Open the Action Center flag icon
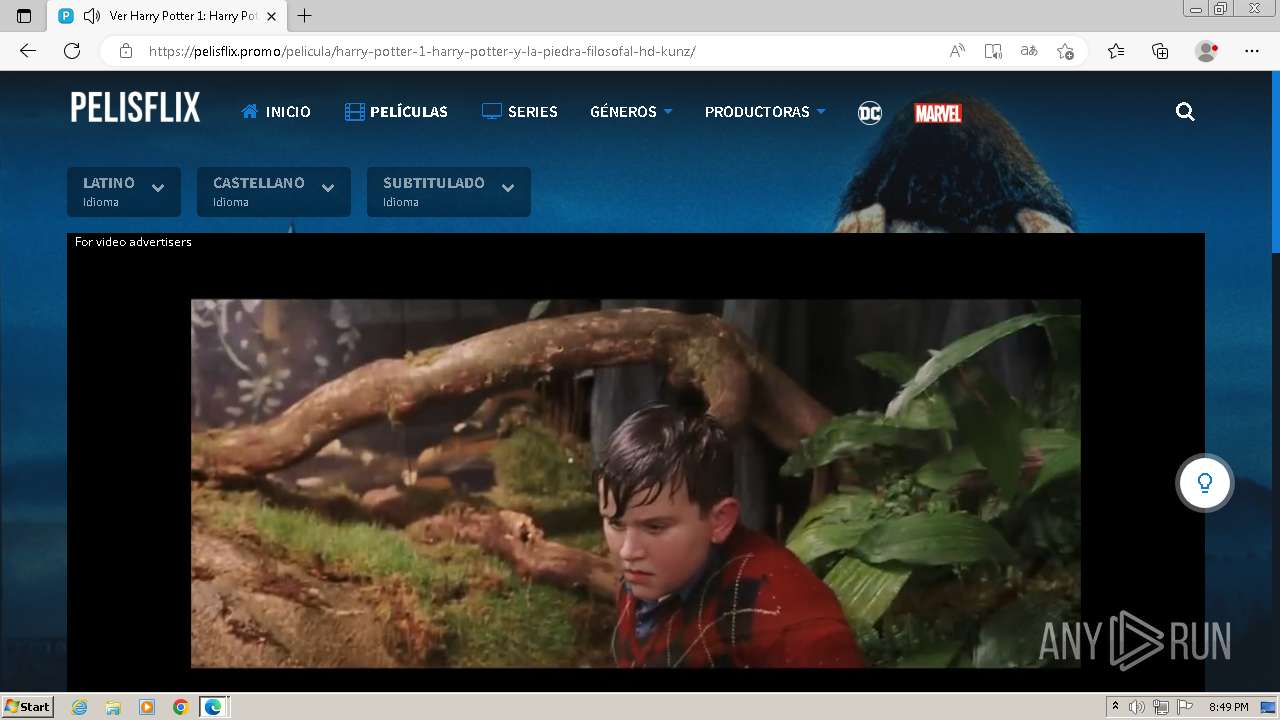 (x=1184, y=707)
